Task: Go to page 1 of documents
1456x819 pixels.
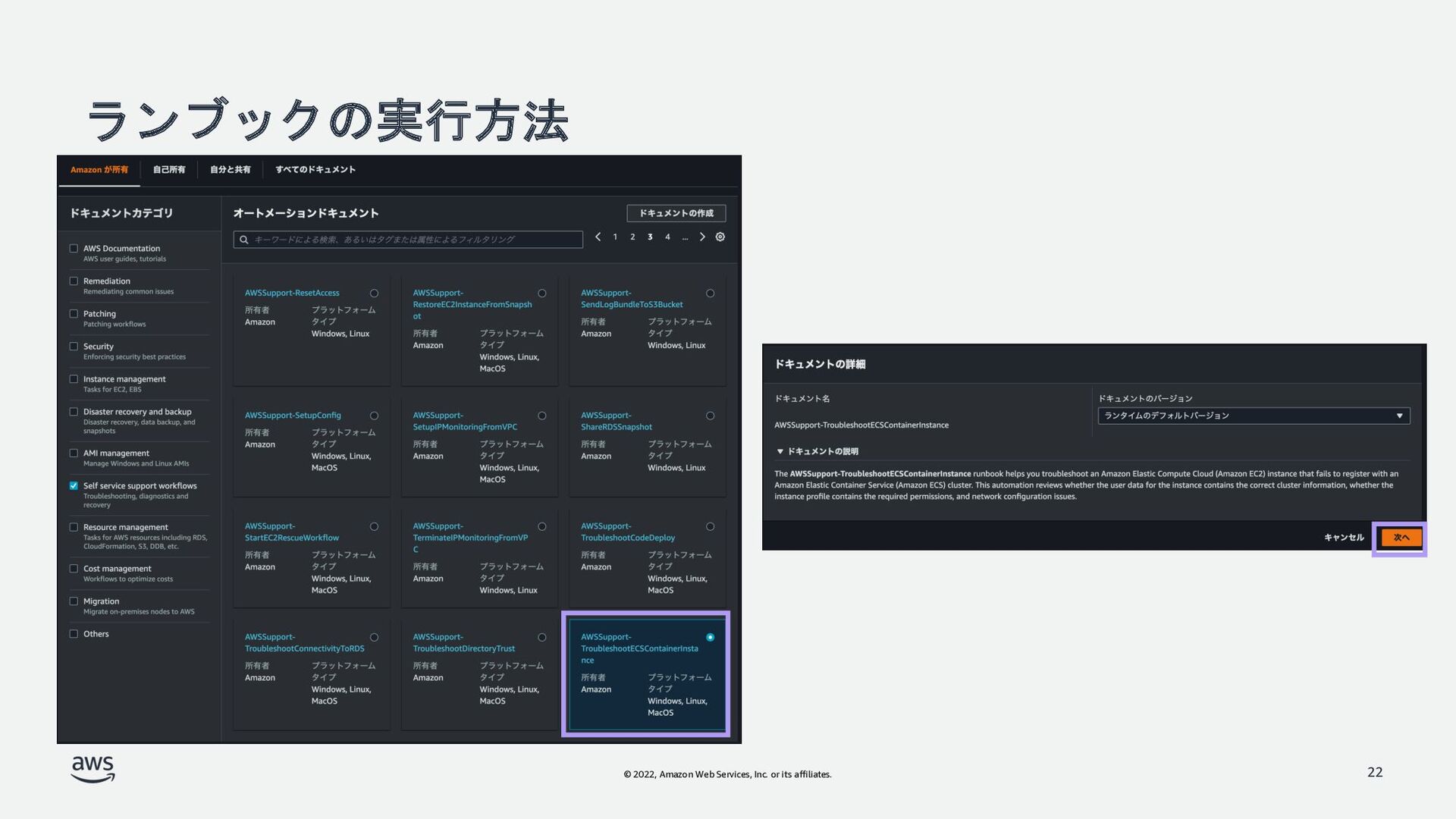Action: point(615,237)
